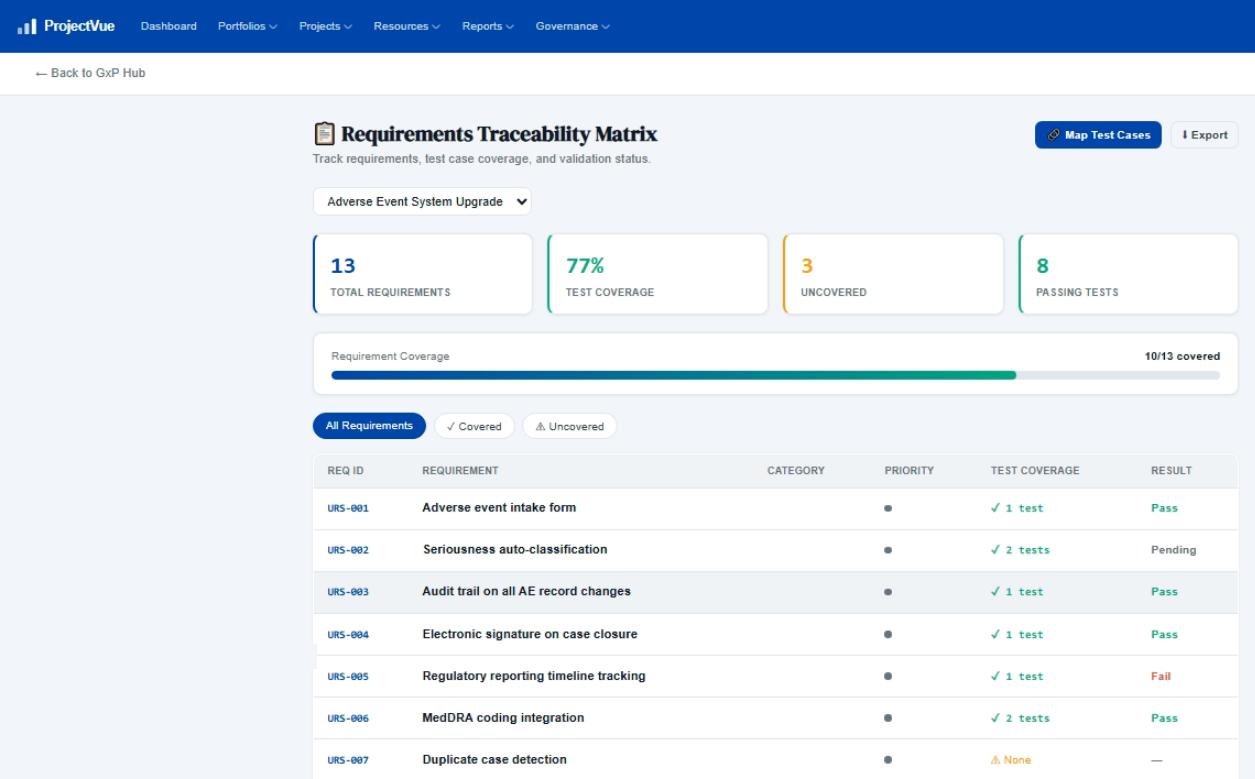
Task: Open requirement URS-003 link
Action: click(x=348, y=592)
